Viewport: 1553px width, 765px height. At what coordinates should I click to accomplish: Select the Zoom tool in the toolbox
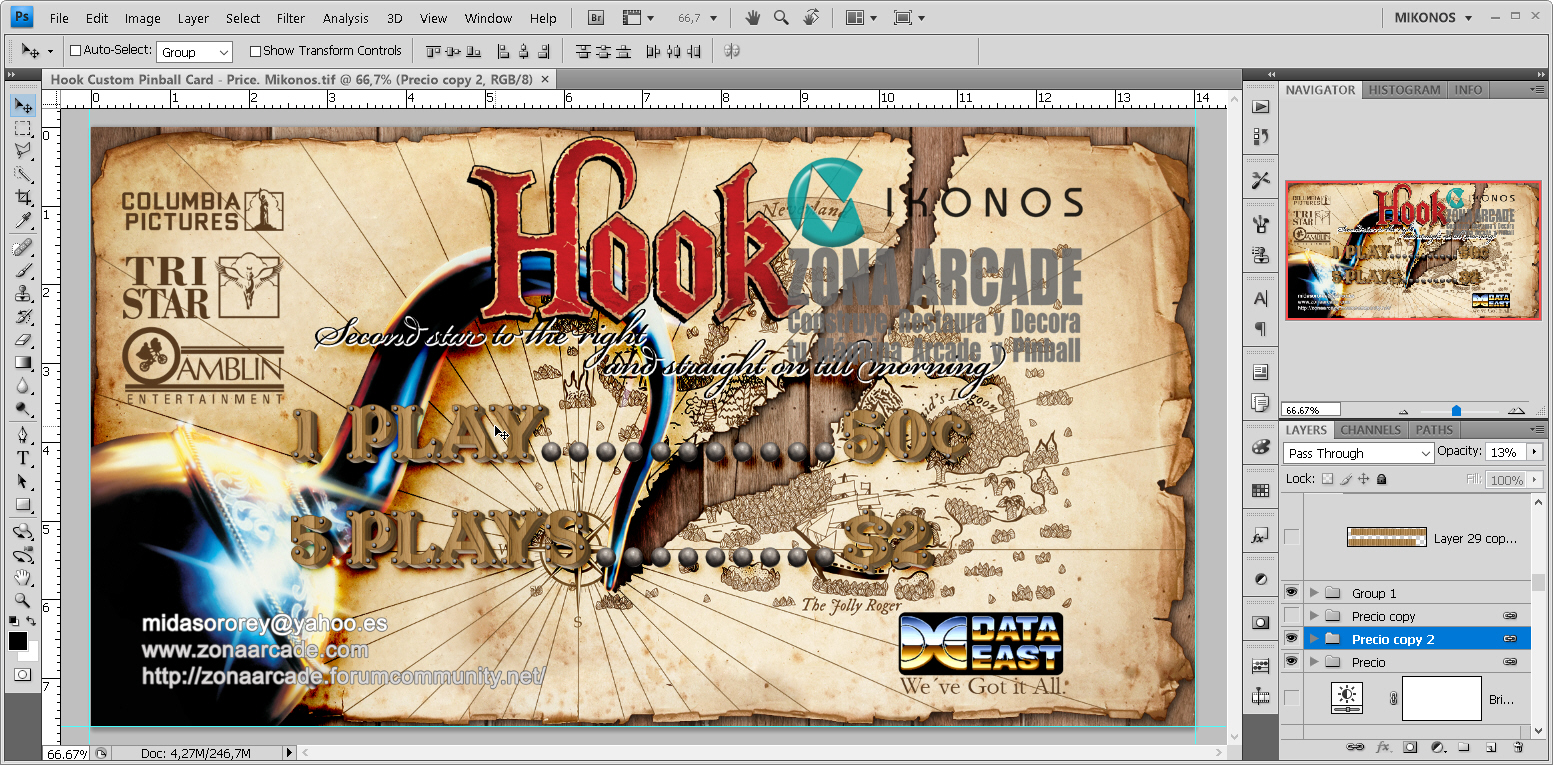pos(21,601)
